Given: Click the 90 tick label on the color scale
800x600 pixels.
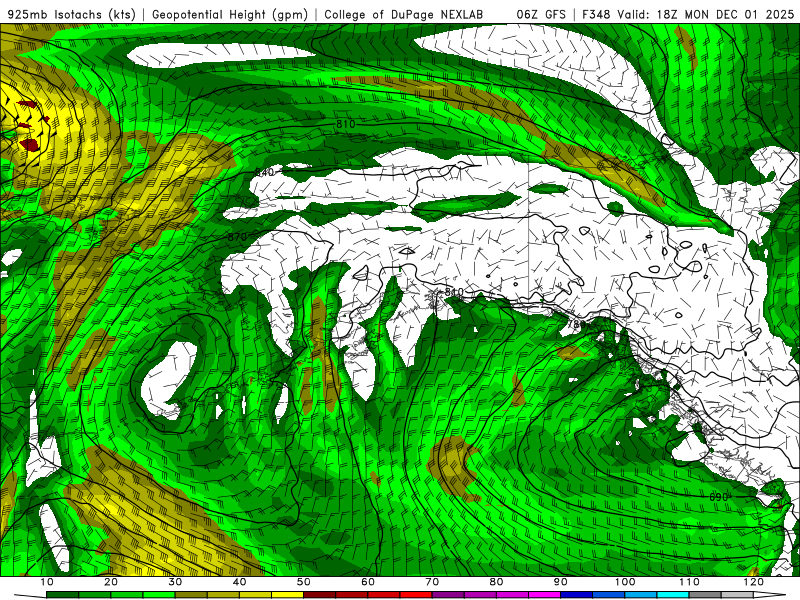Looking at the screenshot, I should [x=561, y=582].
